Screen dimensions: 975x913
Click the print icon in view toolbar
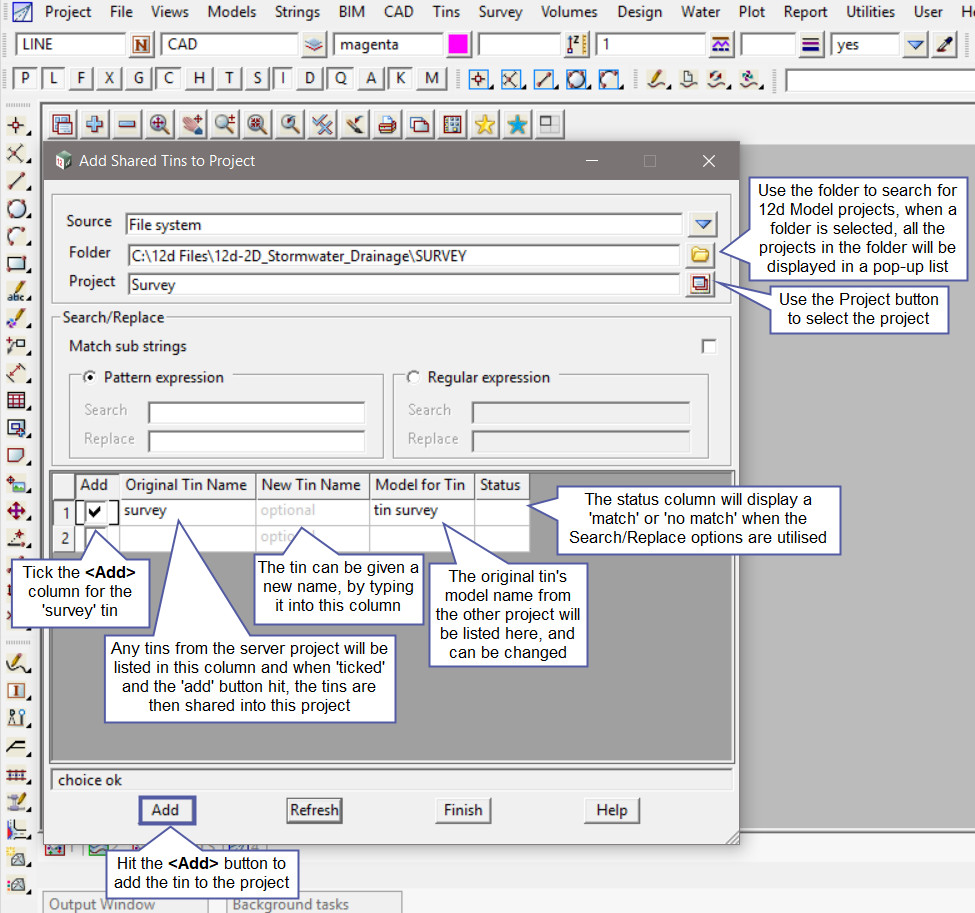click(388, 124)
